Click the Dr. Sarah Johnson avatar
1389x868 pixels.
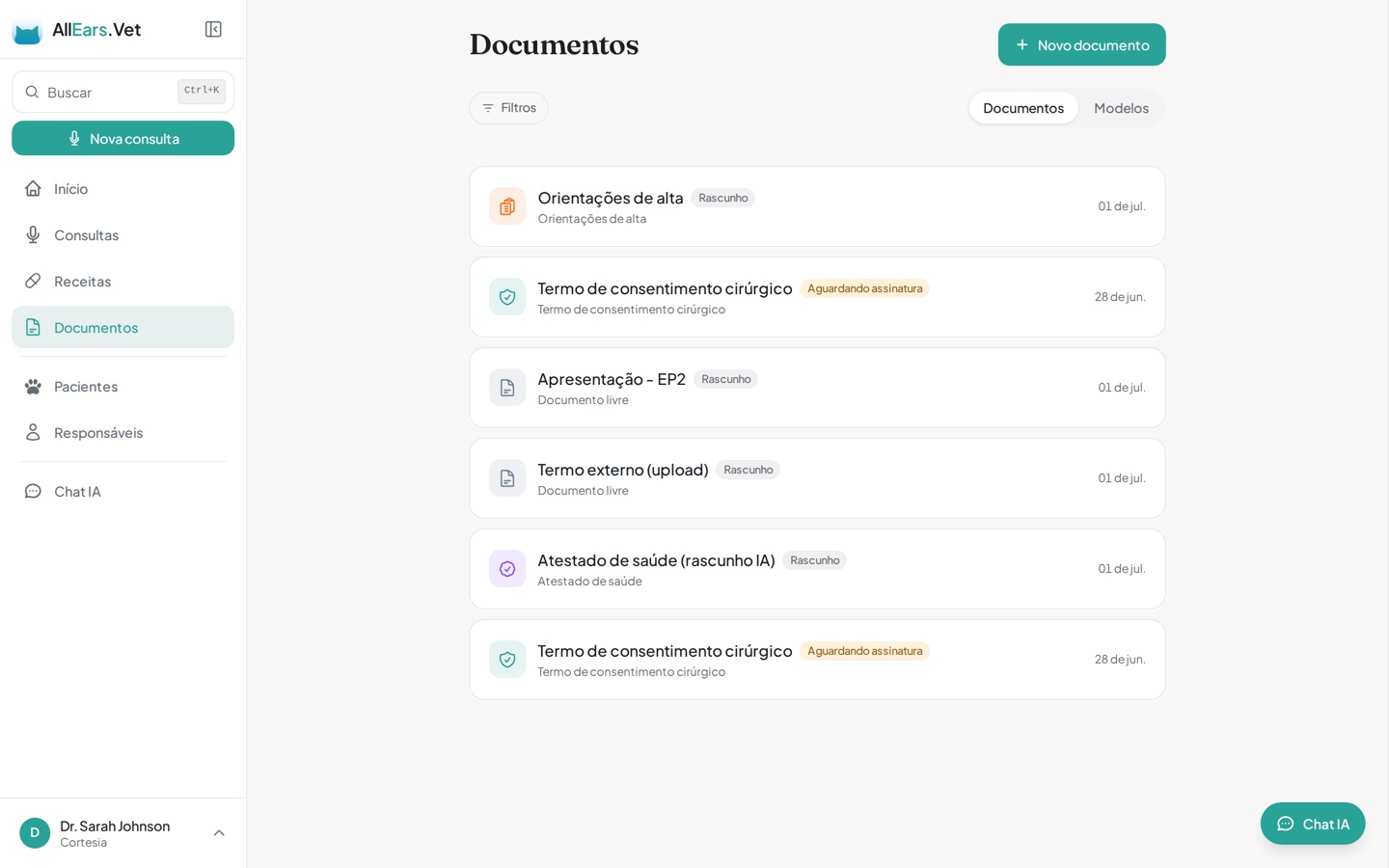click(x=35, y=832)
